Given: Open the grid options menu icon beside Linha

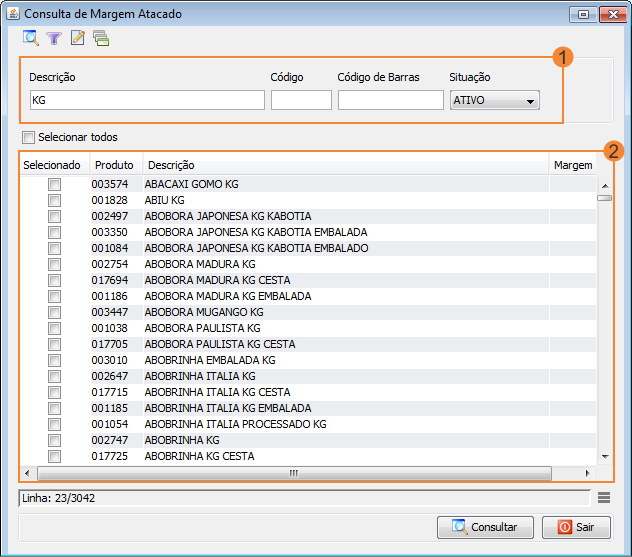Looking at the screenshot, I should point(604,498).
